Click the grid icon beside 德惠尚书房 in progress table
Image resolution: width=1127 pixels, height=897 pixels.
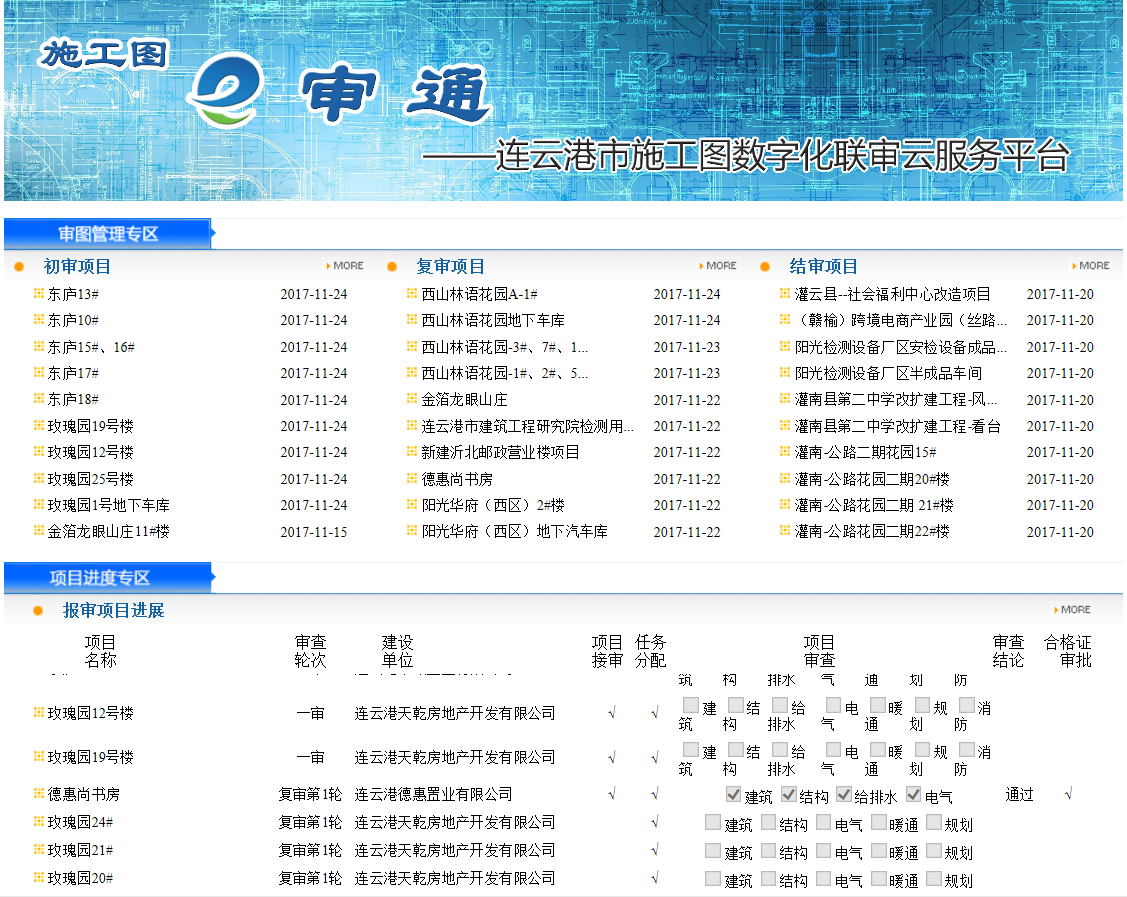pos(39,794)
